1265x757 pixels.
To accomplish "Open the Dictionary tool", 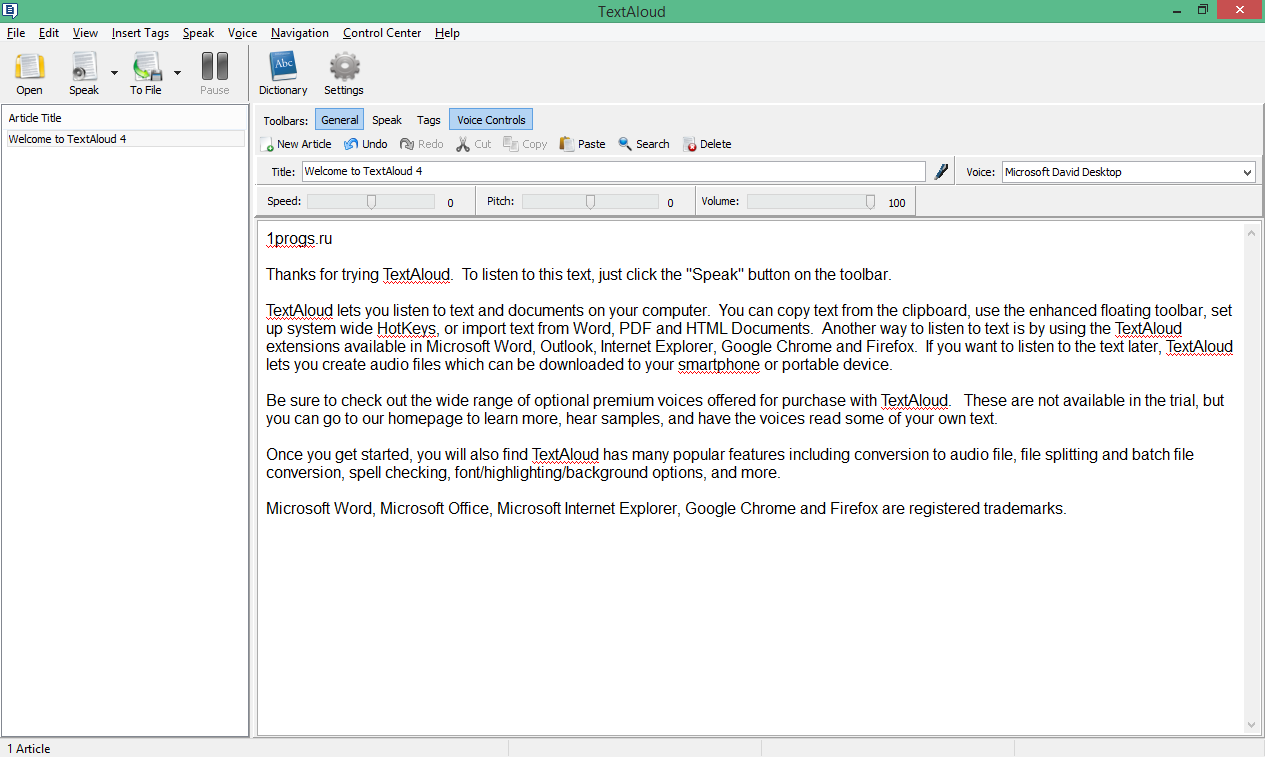I will coord(283,68).
